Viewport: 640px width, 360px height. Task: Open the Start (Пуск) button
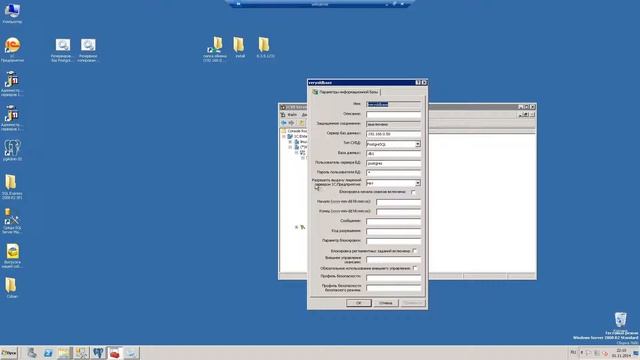click(x=9, y=353)
